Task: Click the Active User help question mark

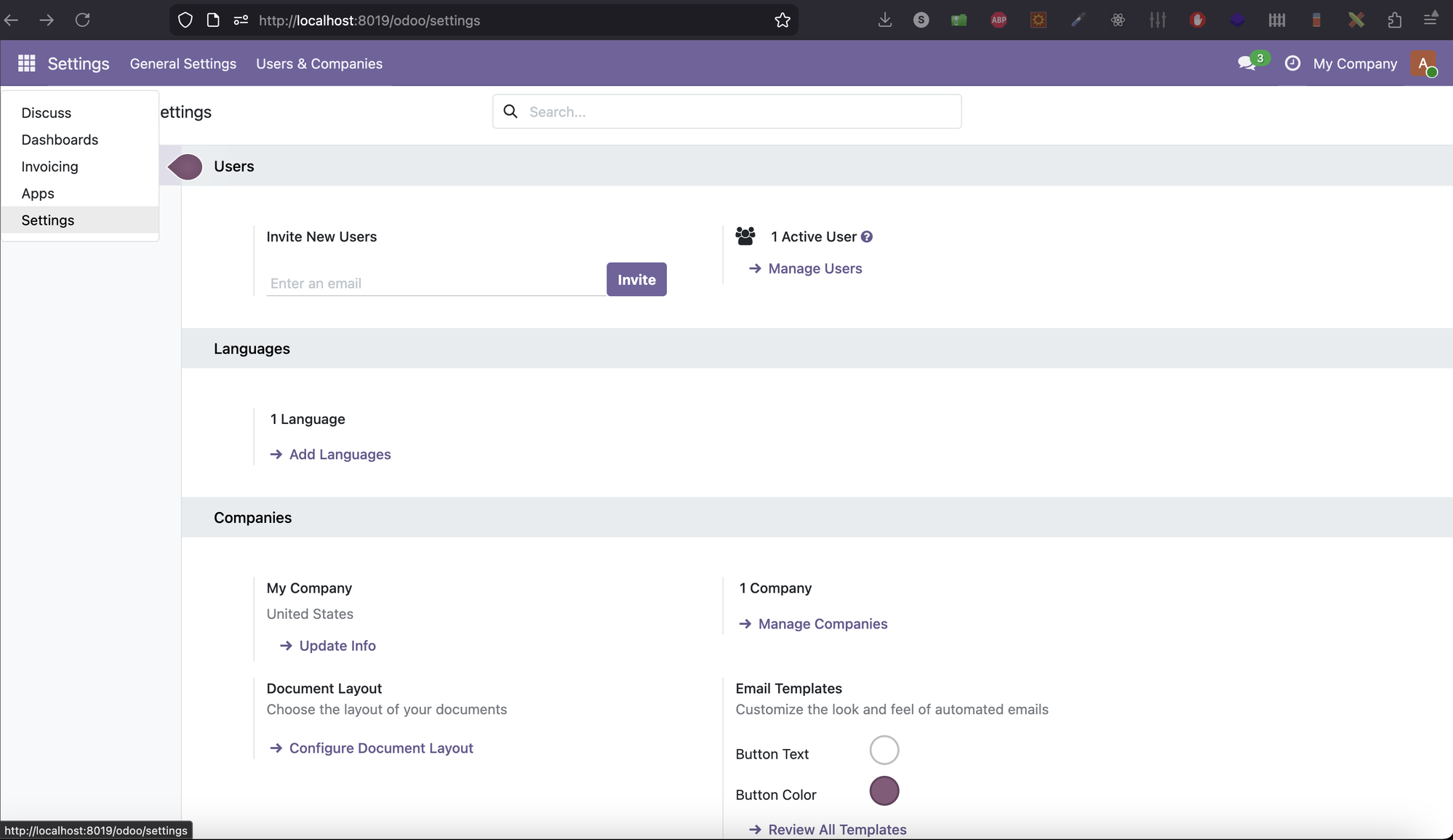Action: (867, 236)
